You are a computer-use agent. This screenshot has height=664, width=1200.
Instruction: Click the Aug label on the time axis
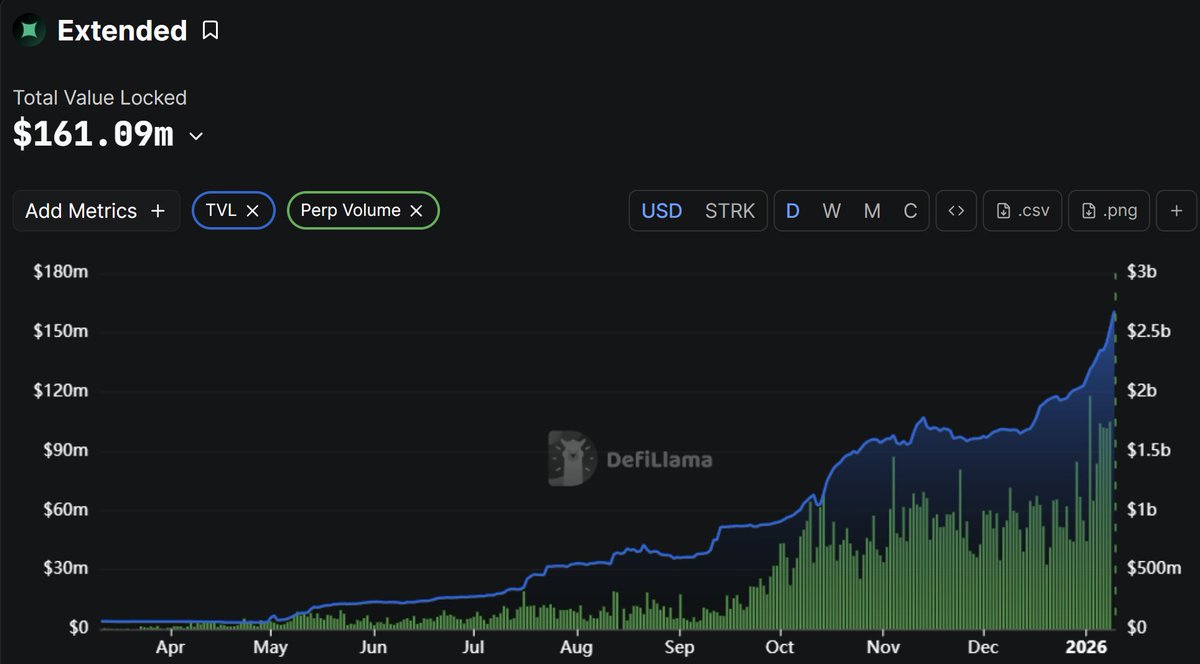[x=577, y=647]
